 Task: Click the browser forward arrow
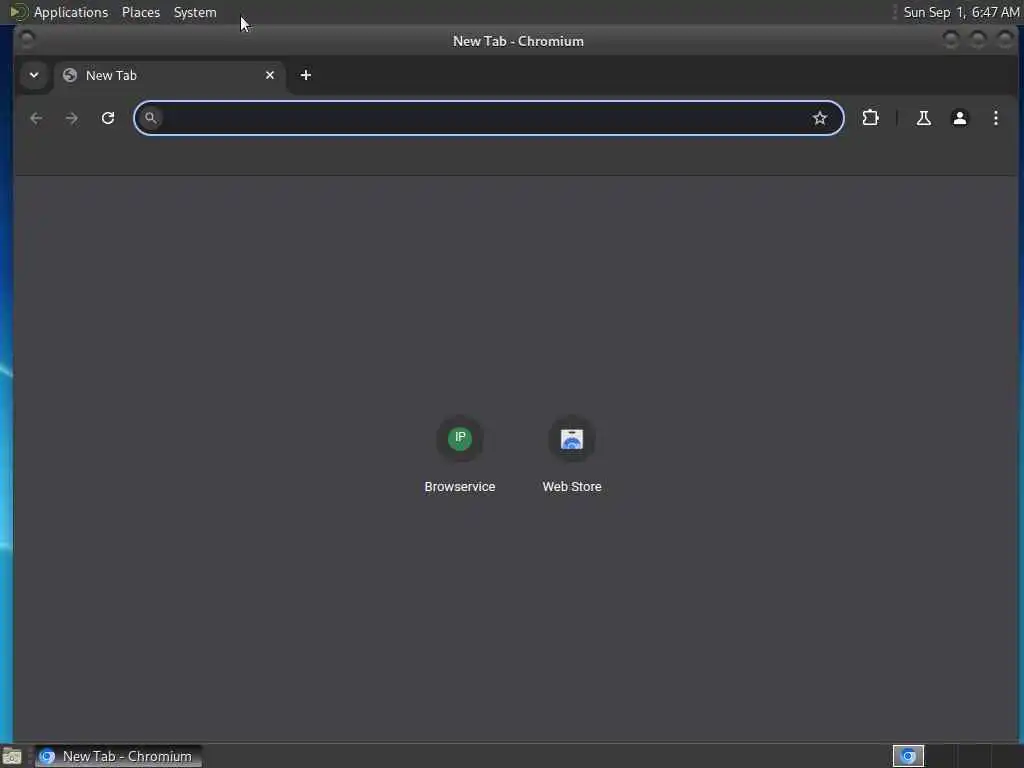click(x=72, y=118)
